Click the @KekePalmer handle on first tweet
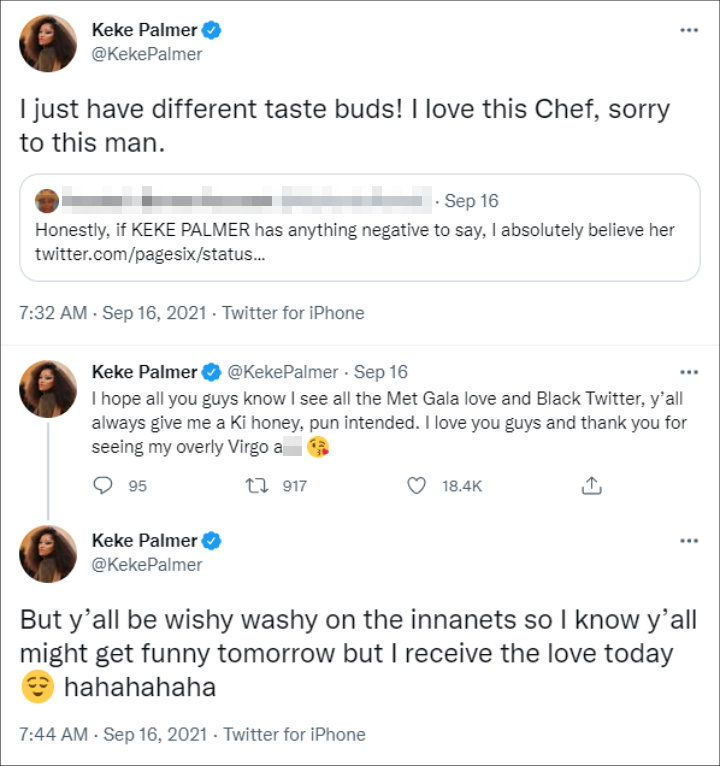 [147, 55]
